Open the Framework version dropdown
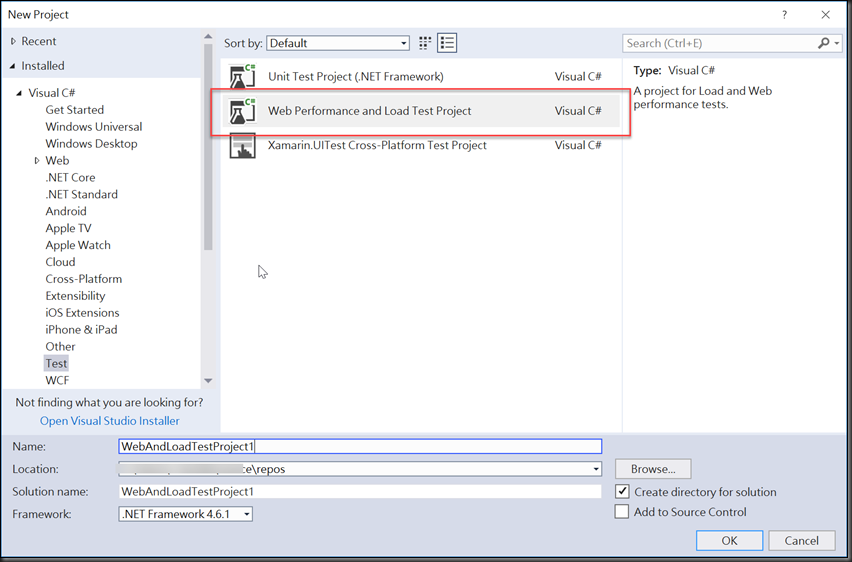This screenshot has height=562, width=852. pos(185,514)
